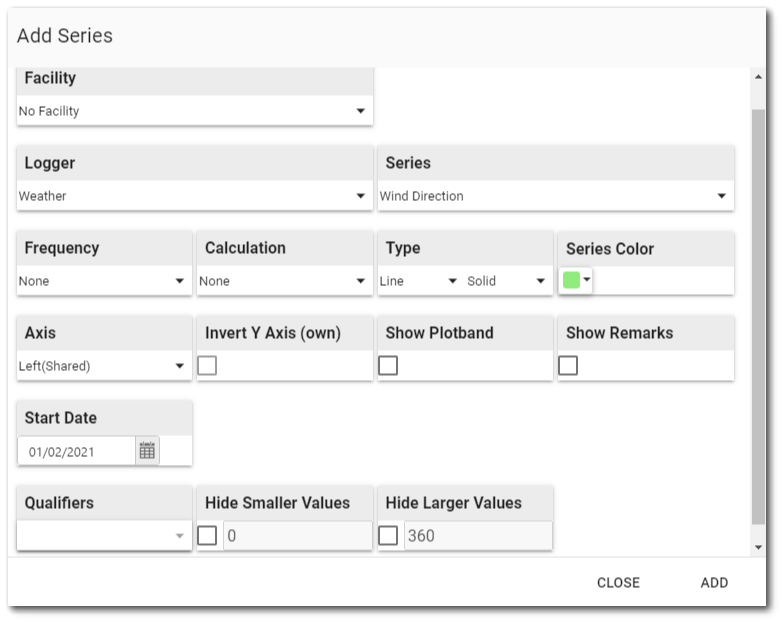Click the Hide Larger Values number field
Viewport: 782px width, 622px height.
pos(478,536)
